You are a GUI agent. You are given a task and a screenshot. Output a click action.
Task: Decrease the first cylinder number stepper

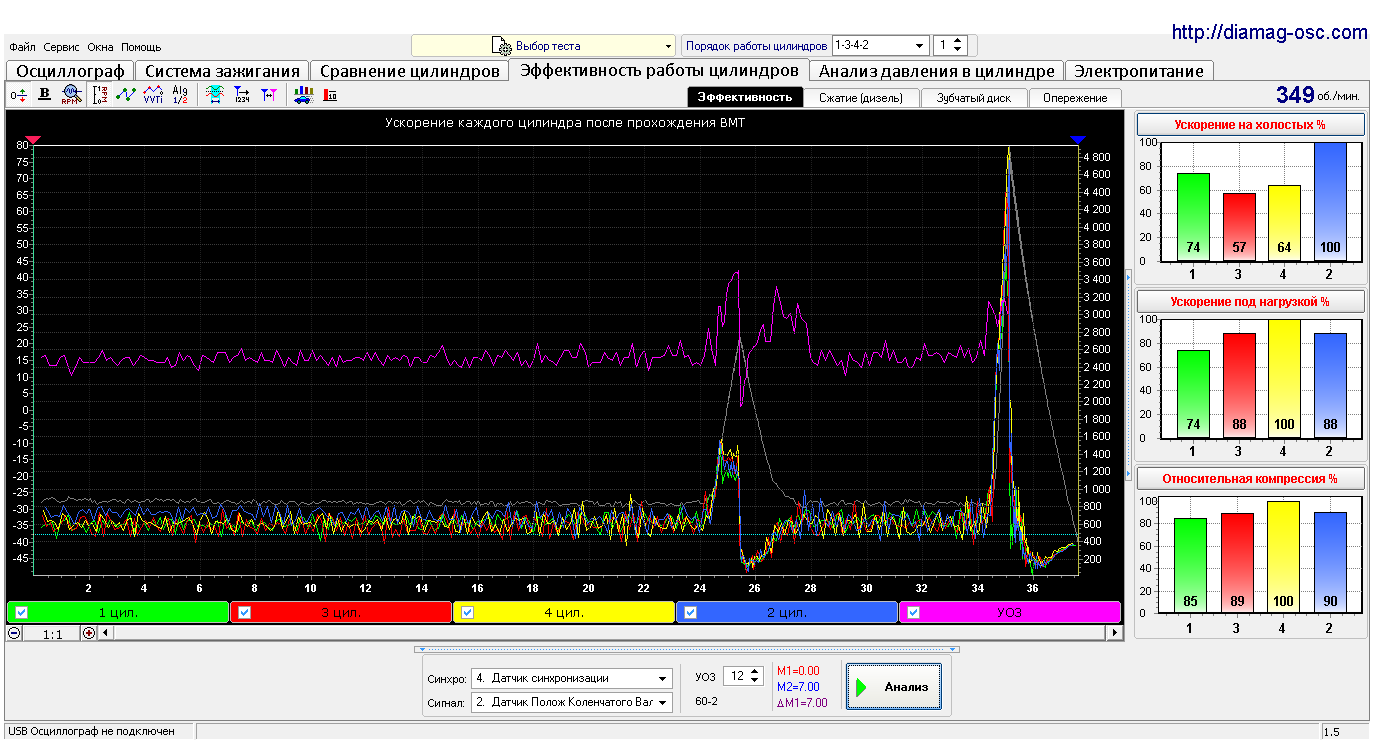click(x=958, y=51)
